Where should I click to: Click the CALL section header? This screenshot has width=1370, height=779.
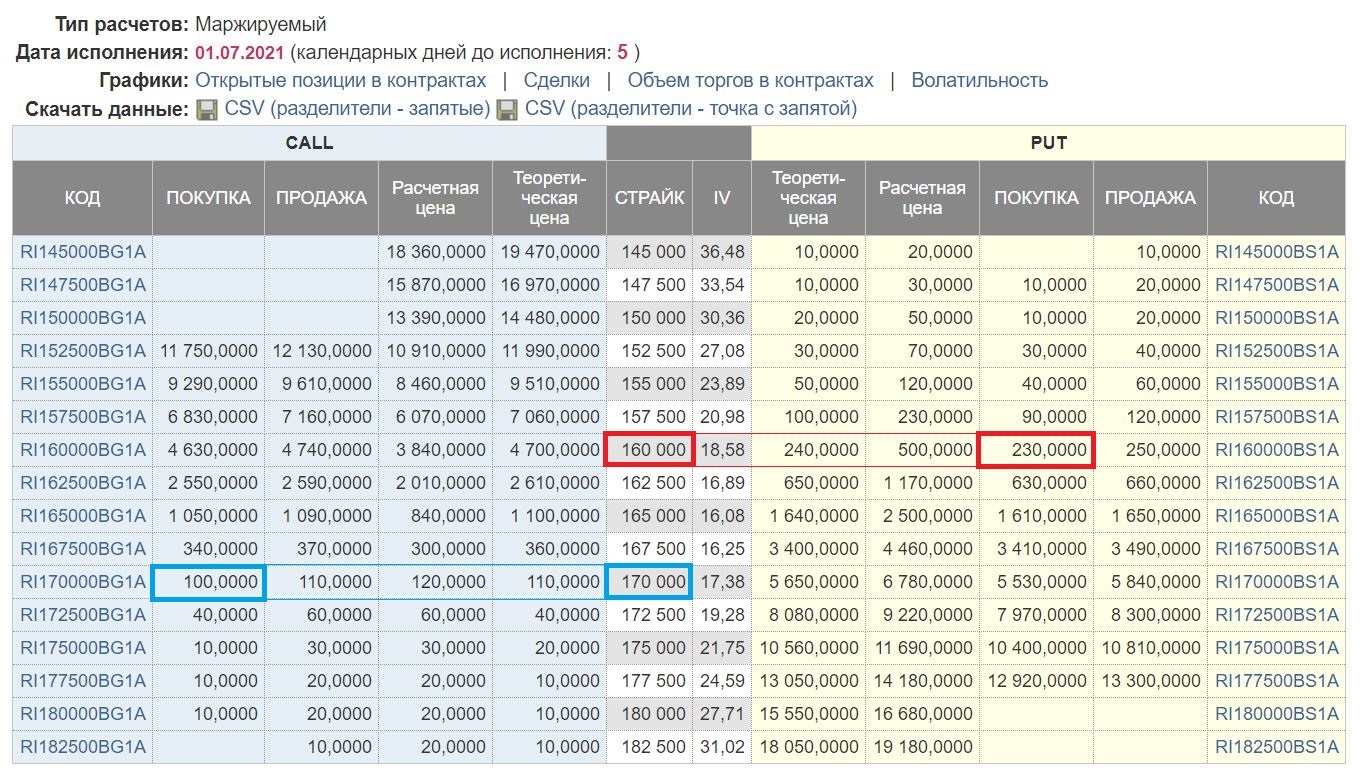pyautogui.click(x=309, y=143)
